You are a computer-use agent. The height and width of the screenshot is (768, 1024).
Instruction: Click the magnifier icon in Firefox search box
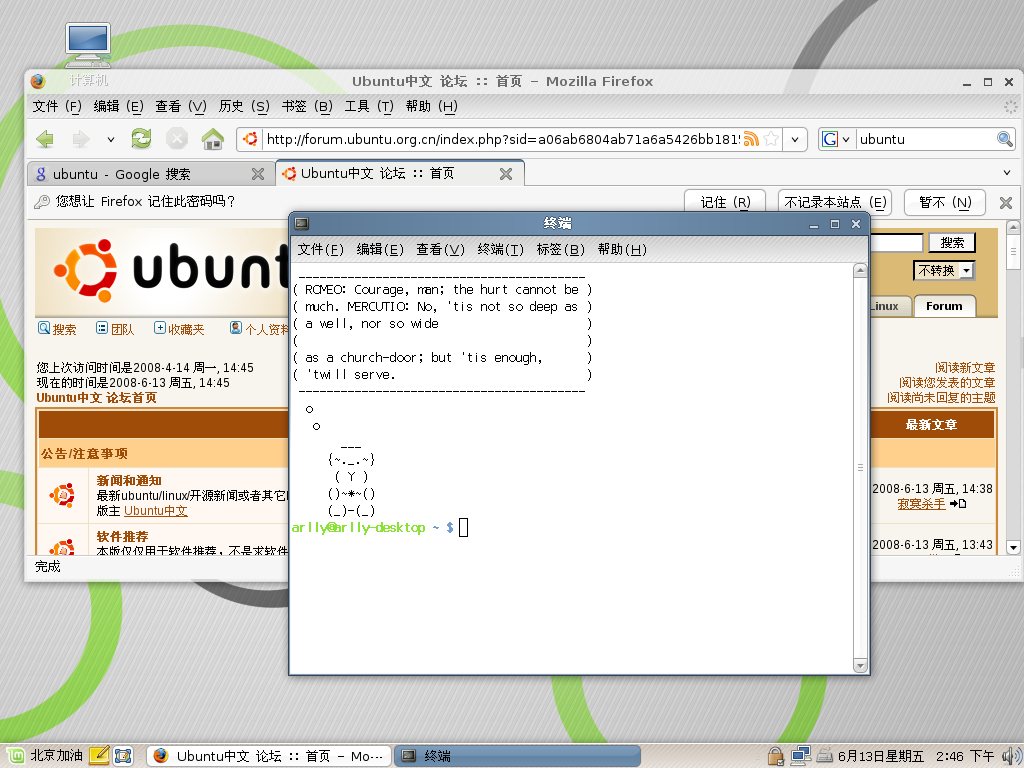pos(1004,138)
